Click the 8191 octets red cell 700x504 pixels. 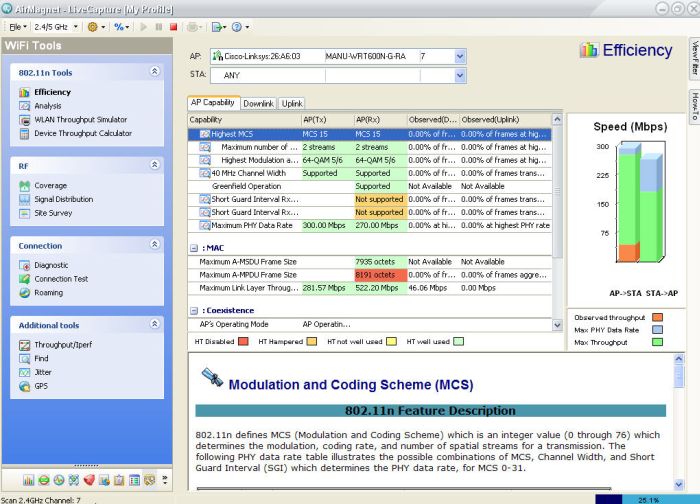[x=380, y=275]
